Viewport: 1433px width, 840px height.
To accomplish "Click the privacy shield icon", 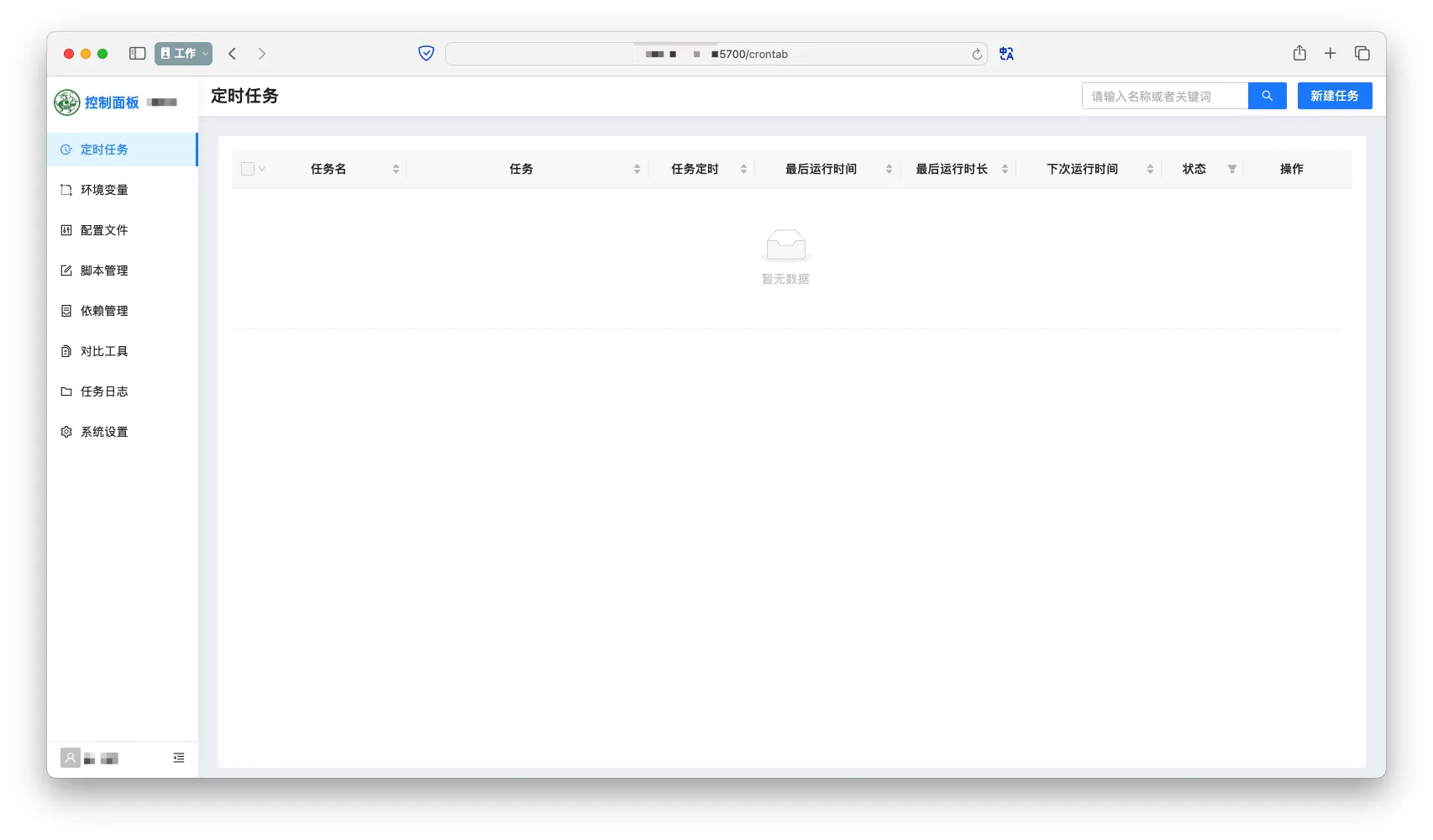I will click(x=426, y=54).
